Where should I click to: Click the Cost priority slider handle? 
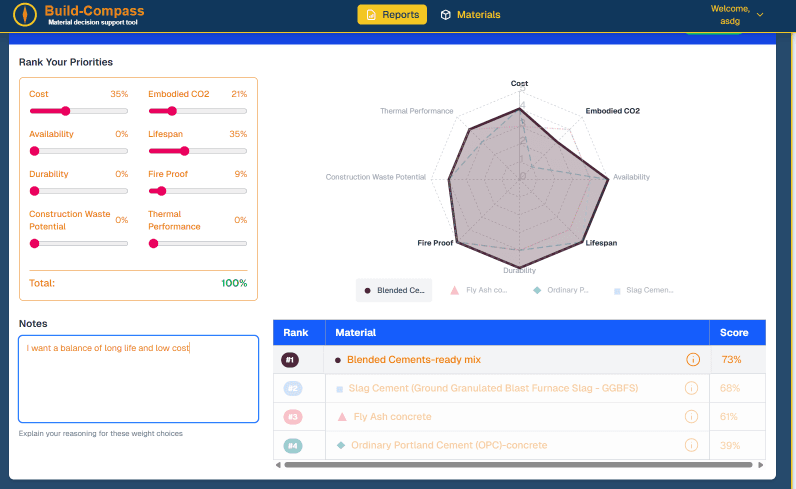[66, 111]
